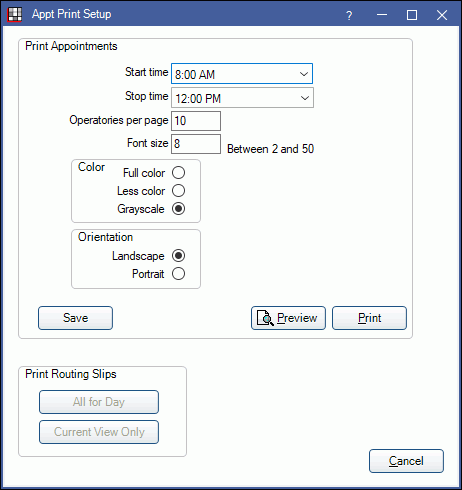462x490 pixels.
Task: Click the All for Day button
Action: pyautogui.click(x=99, y=402)
